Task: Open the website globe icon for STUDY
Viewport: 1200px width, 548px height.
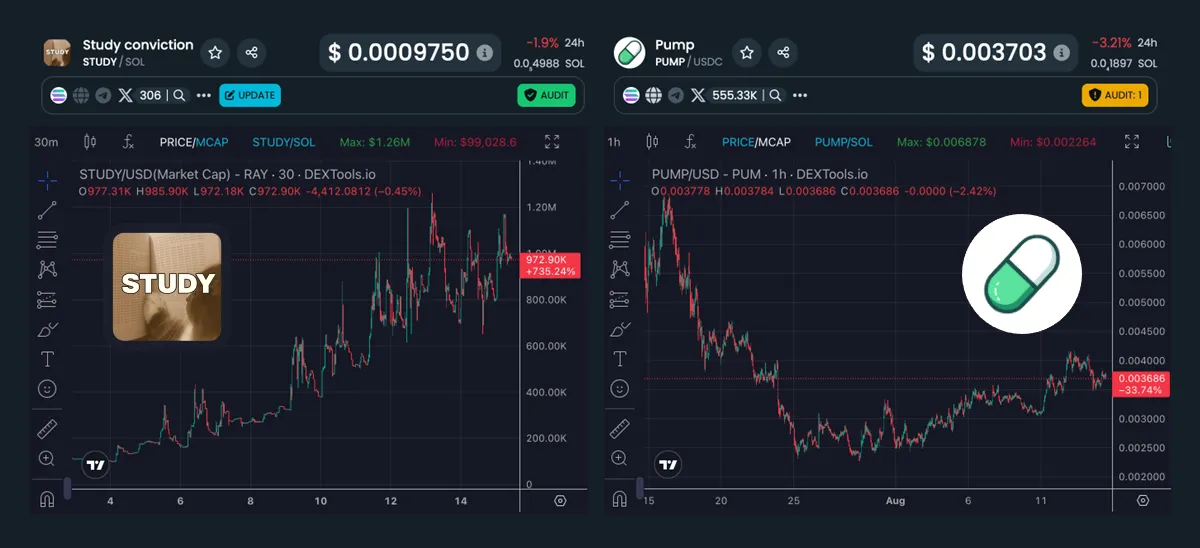Action: click(x=81, y=96)
